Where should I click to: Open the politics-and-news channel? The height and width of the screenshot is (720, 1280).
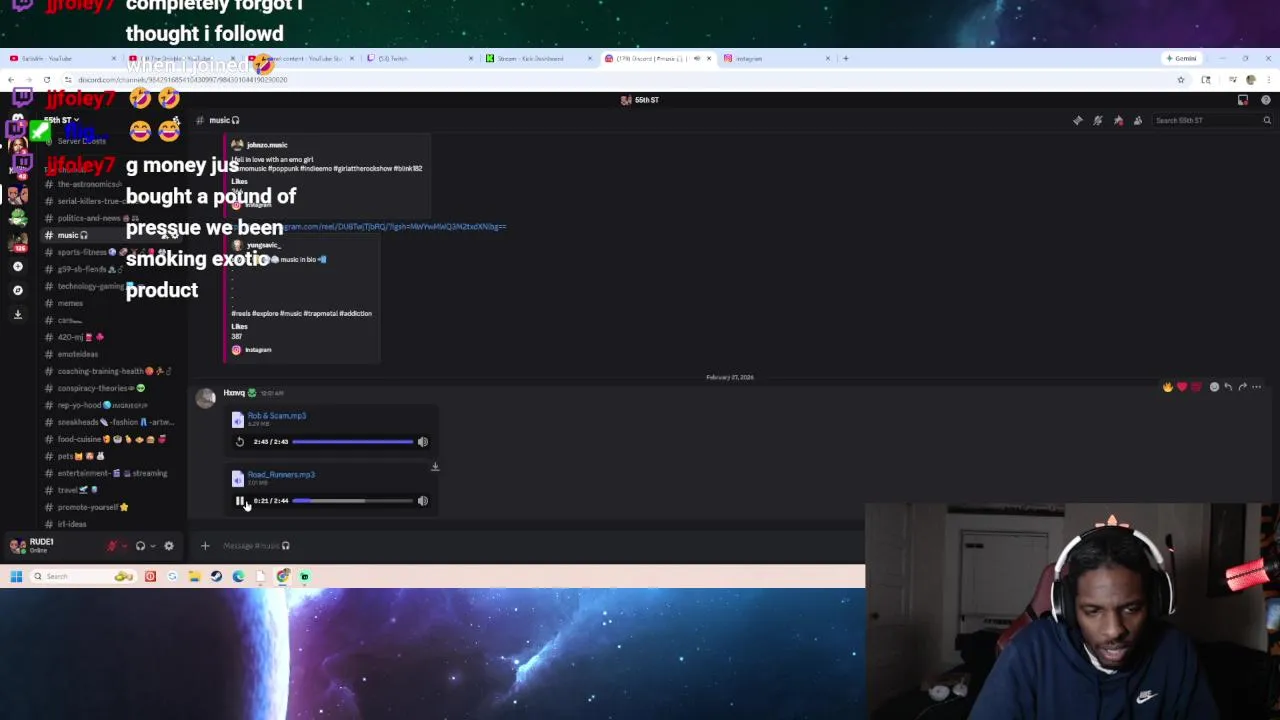112,218
